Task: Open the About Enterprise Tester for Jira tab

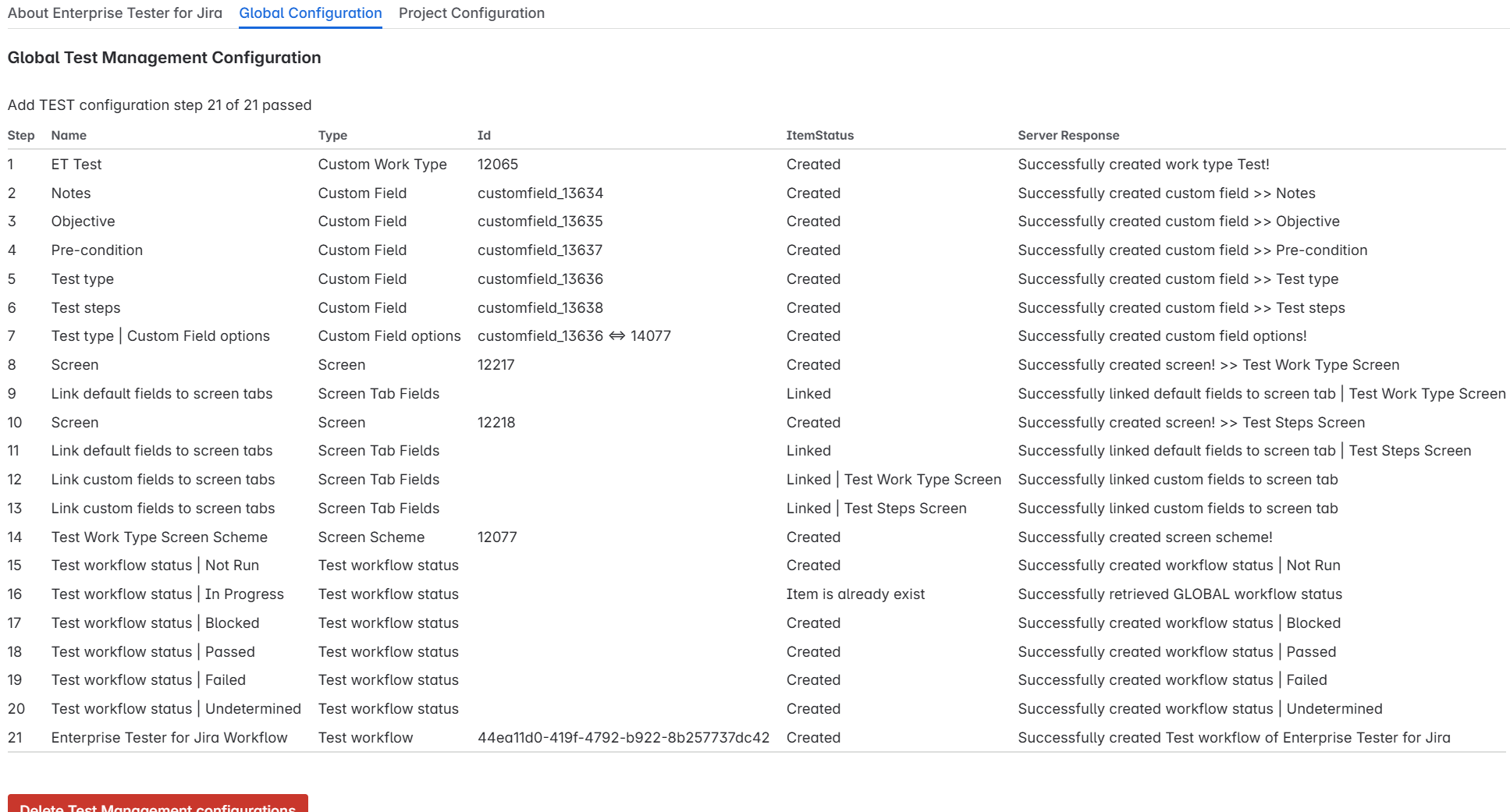Action: pyautogui.click(x=115, y=13)
